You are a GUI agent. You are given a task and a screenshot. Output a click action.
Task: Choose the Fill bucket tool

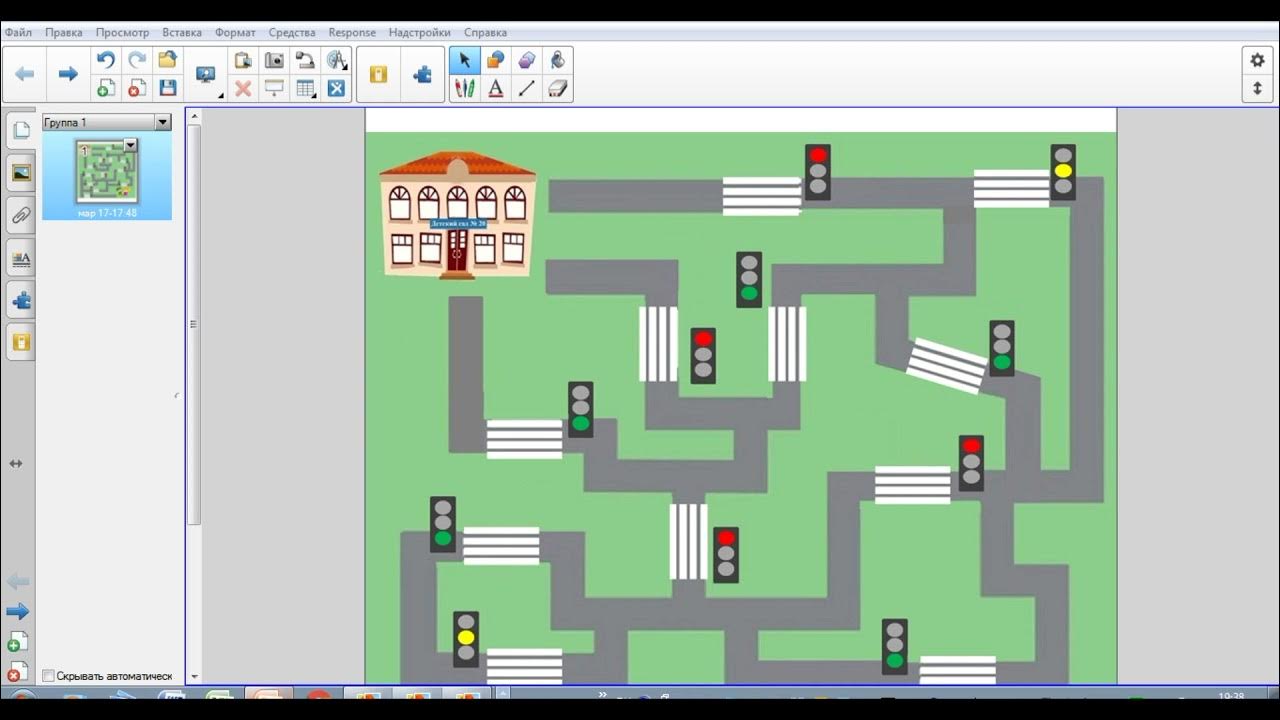click(558, 60)
